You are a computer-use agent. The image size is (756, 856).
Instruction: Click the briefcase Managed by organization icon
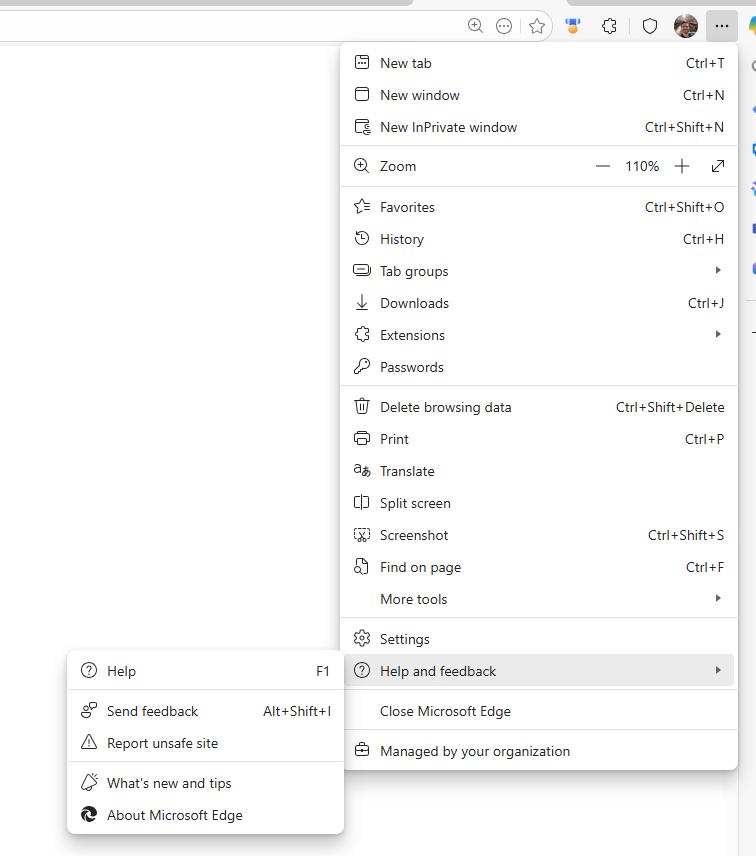362,750
